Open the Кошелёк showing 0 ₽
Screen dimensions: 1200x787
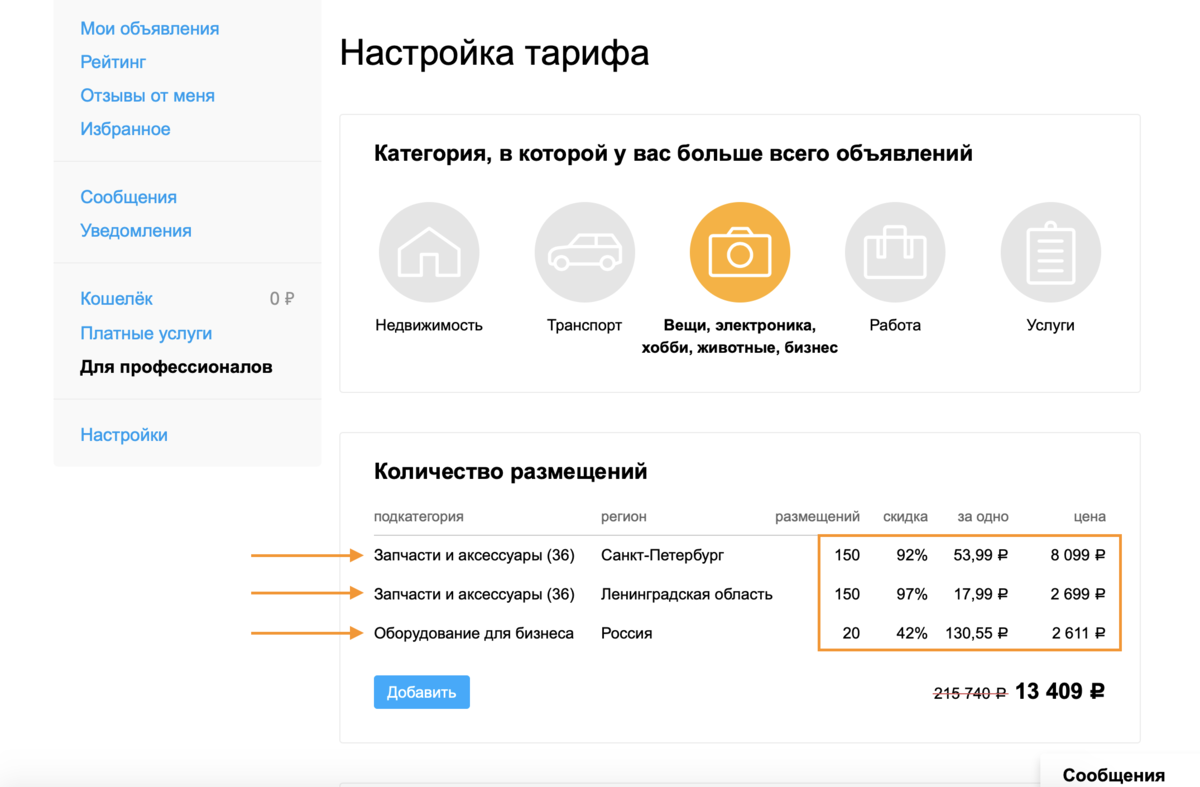113,298
